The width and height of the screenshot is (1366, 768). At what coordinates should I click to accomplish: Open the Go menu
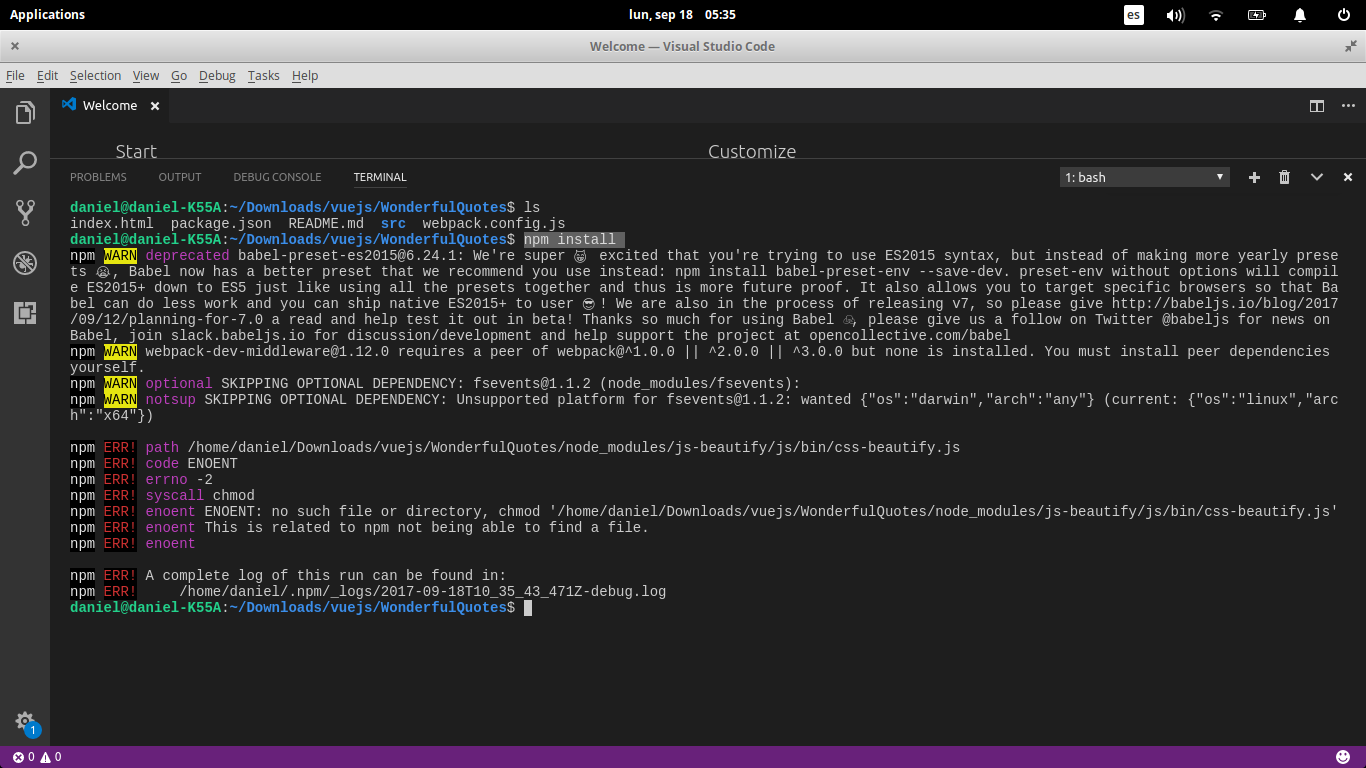[x=179, y=75]
